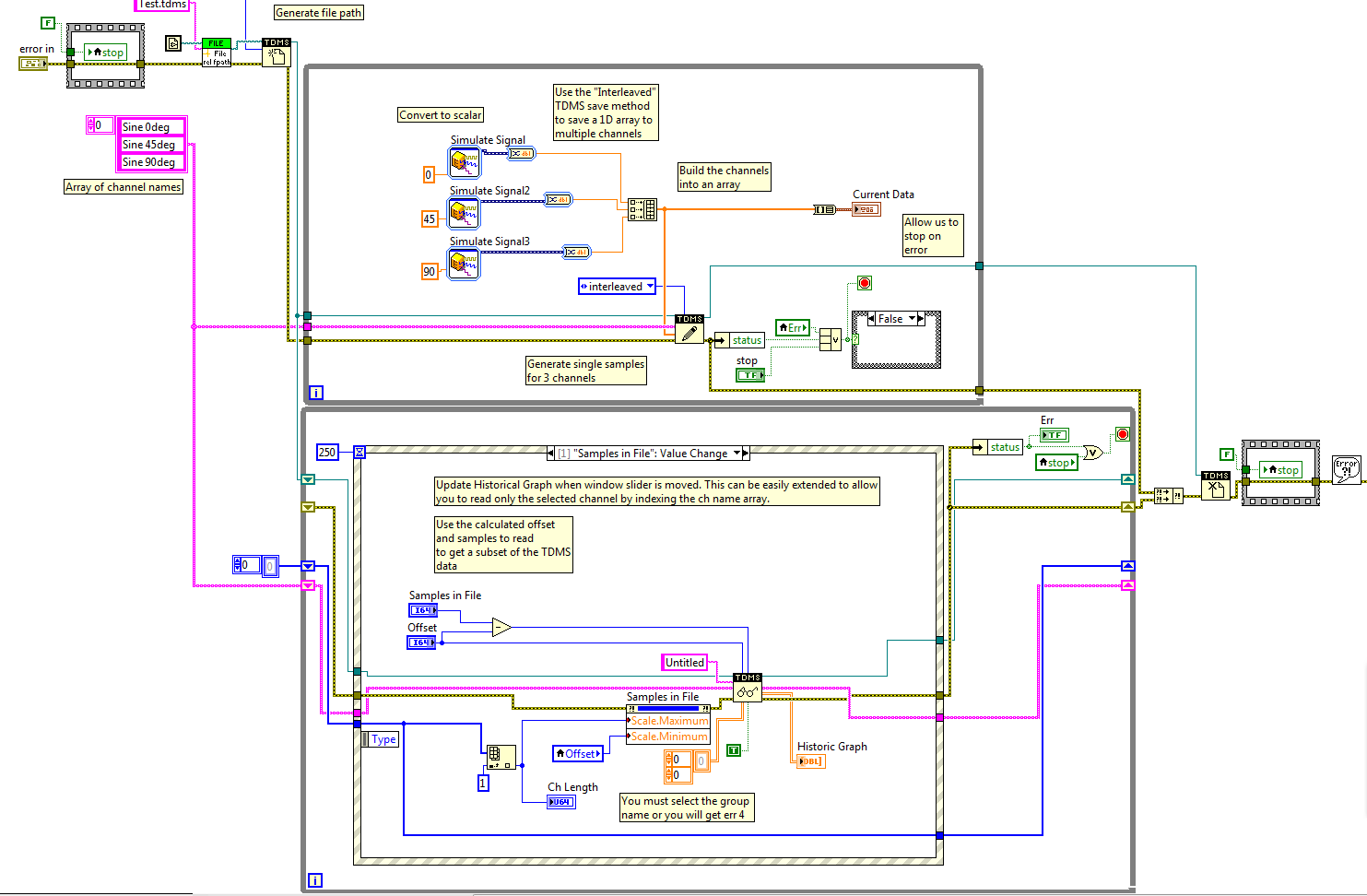Click the Ch Length U64 indicator terminal

pos(561,802)
